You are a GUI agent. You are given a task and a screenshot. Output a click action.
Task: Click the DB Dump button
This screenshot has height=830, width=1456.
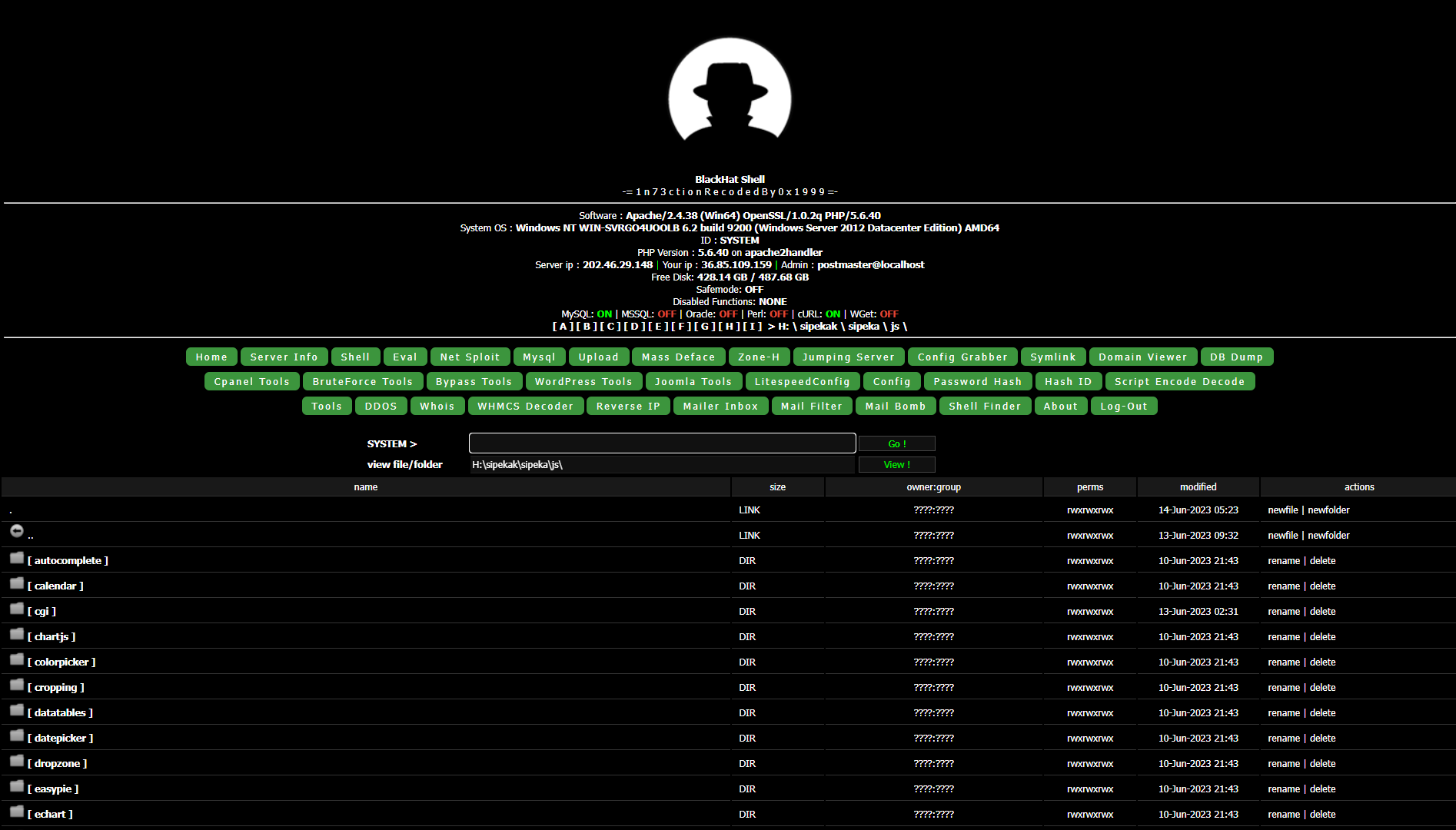click(x=1237, y=357)
